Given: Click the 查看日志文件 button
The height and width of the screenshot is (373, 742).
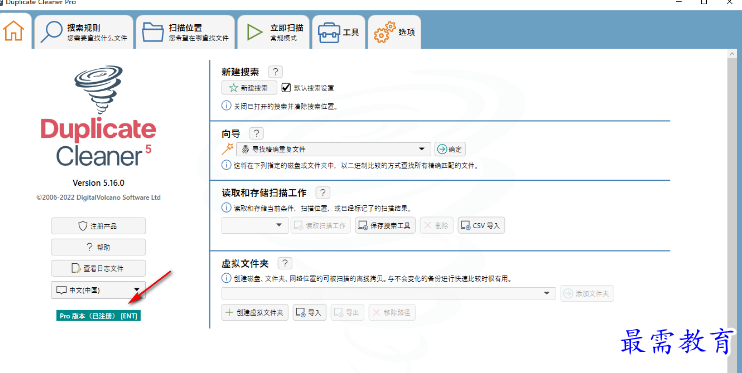Looking at the screenshot, I should (98, 268).
